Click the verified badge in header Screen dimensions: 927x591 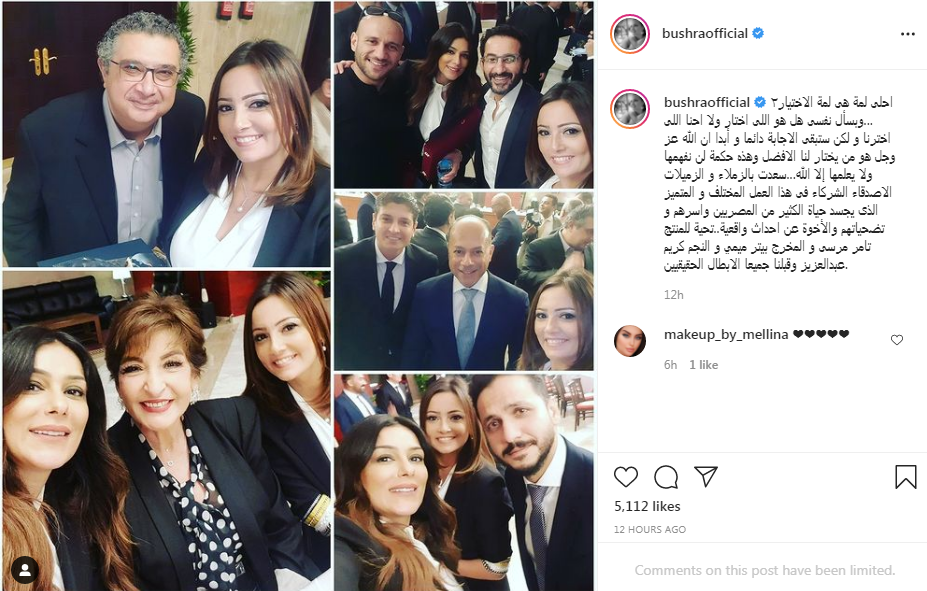click(758, 34)
